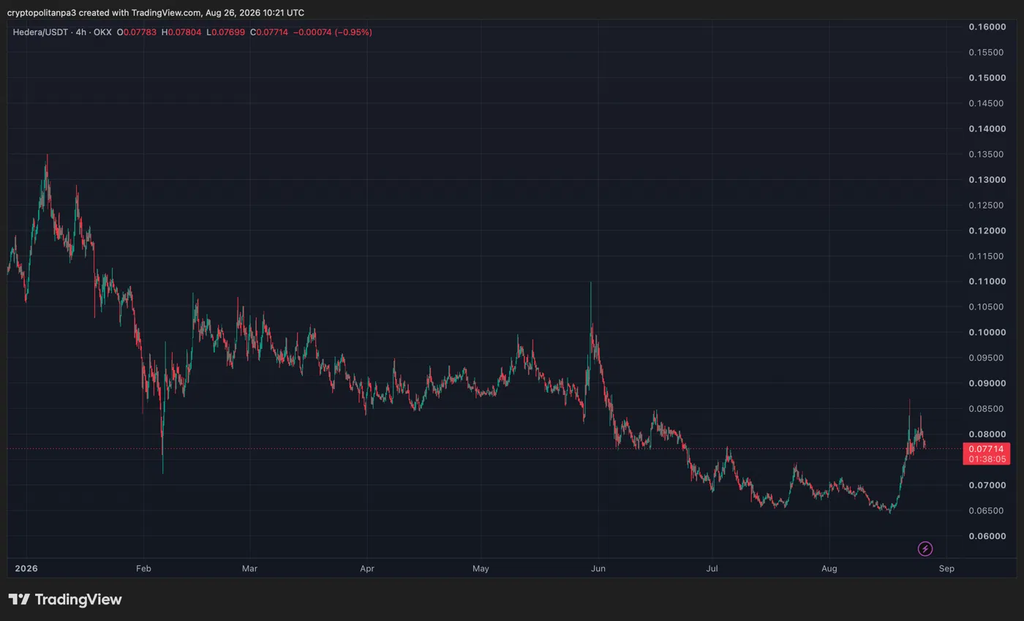Click the 2026 year label
1024x621 pixels.
26,568
